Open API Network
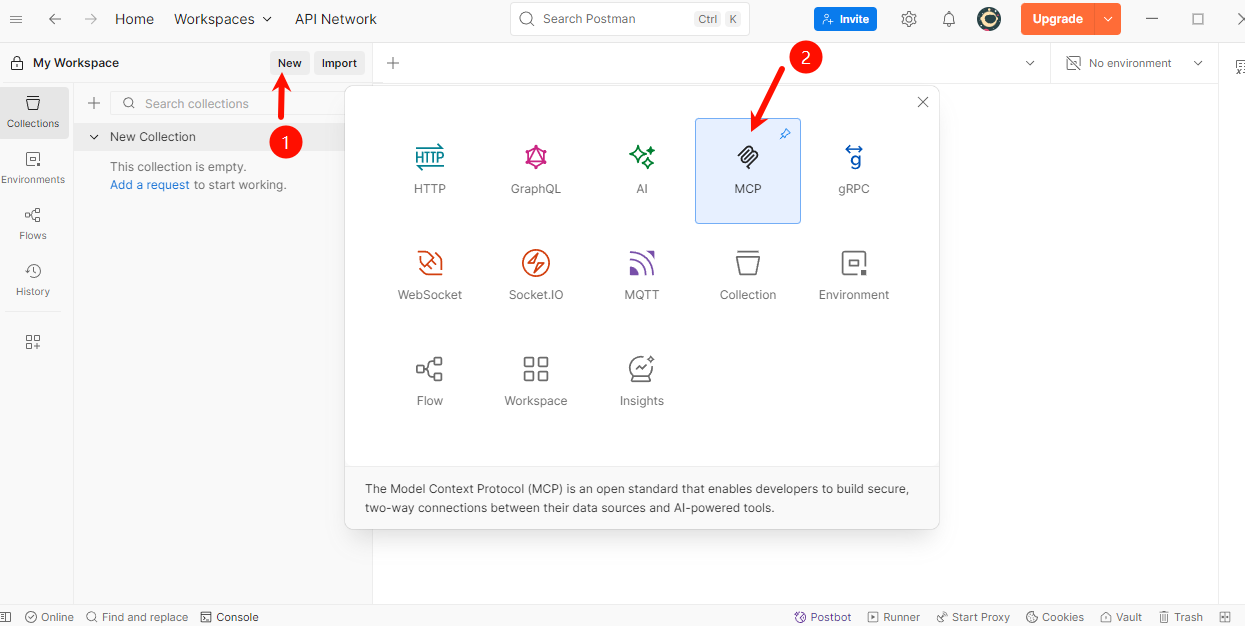Viewport: 1245px width, 626px height. [x=336, y=19]
